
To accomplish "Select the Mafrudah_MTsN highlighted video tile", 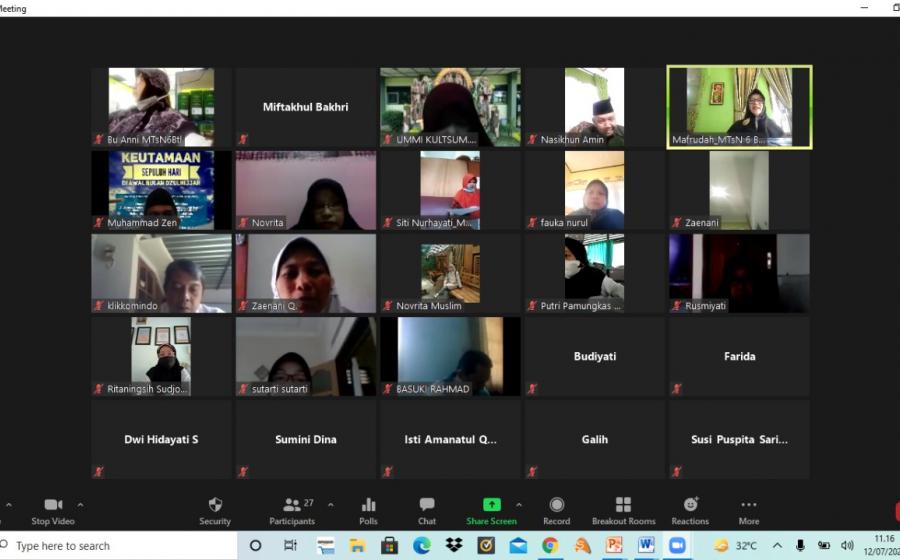I will 739,107.
